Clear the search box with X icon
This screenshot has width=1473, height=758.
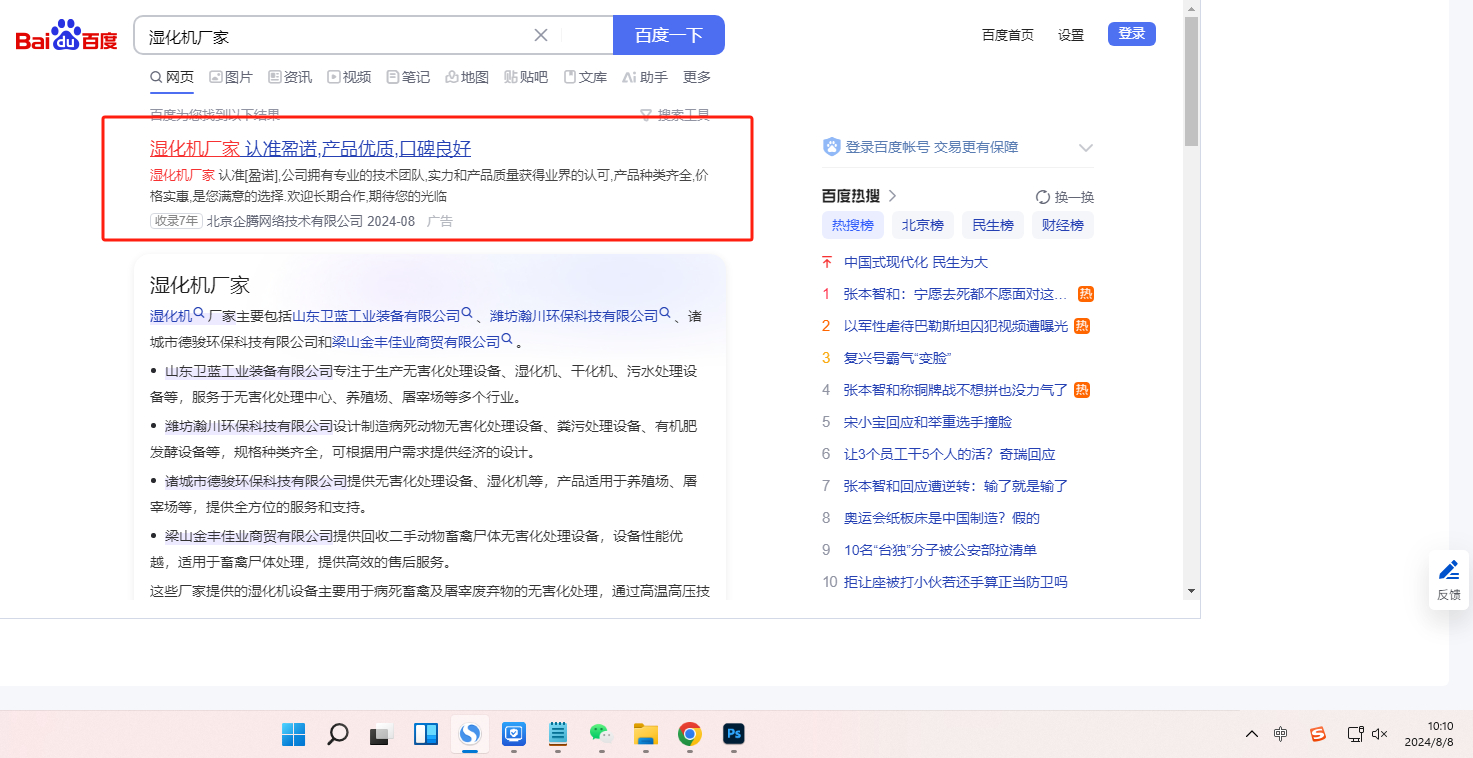(x=541, y=35)
